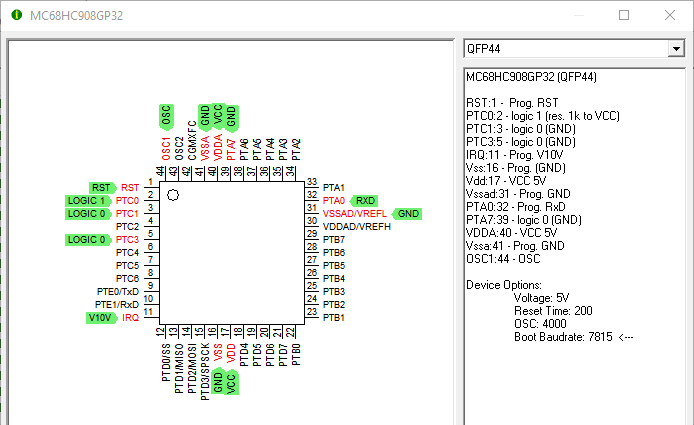694x425 pixels.
Task: Click the GND tag above PTA7
Action: pyautogui.click(x=231, y=118)
